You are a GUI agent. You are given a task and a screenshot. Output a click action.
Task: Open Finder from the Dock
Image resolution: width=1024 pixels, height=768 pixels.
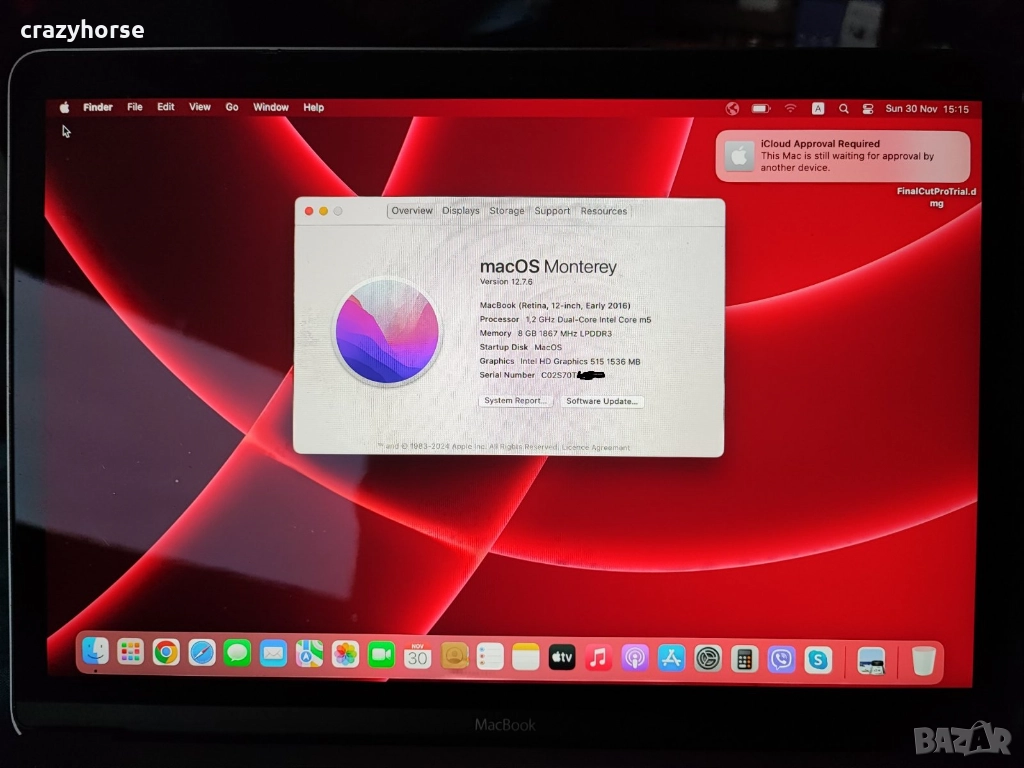click(x=95, y=651)
